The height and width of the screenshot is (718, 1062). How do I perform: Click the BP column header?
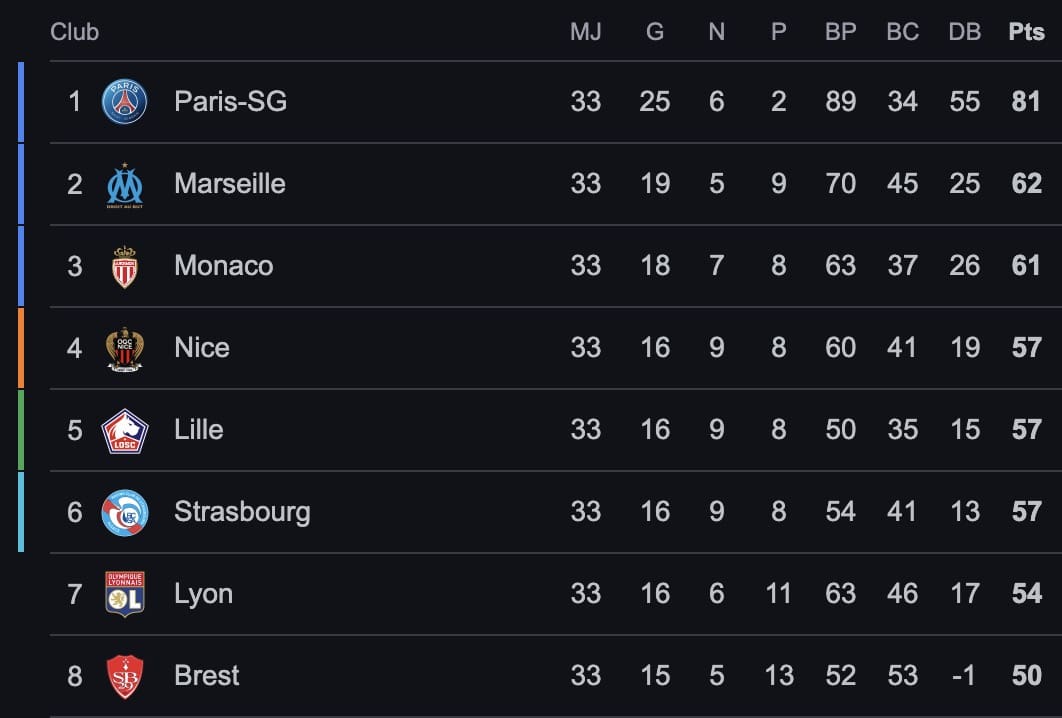pos(840,32)
